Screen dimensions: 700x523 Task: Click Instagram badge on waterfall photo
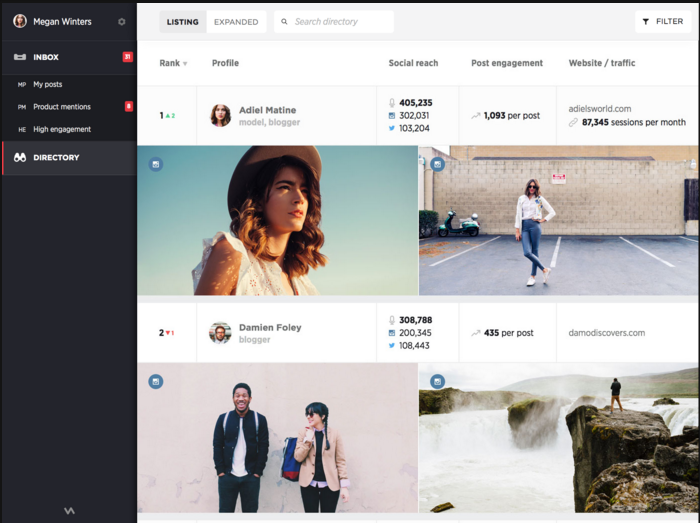pyautogui.click(x=438, y=382)
